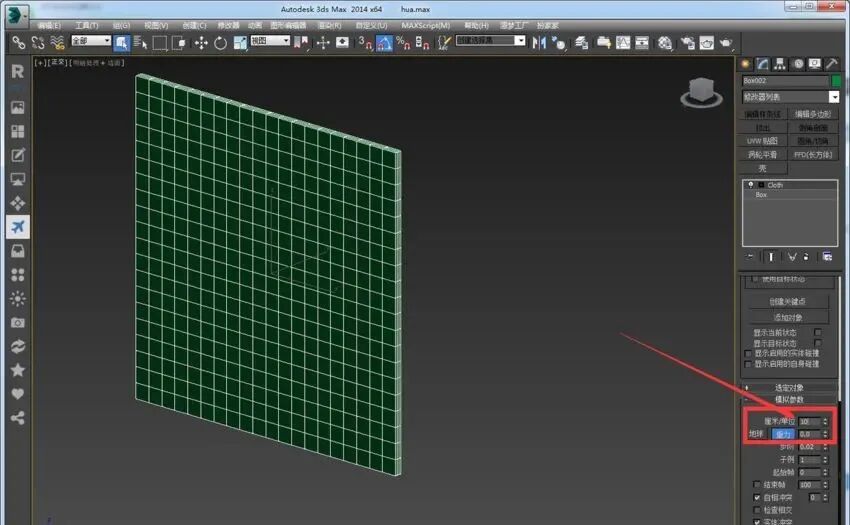The image size is (850, 525).
Task: Activate the Select and Rotate tool
Action: (x=220, y=43)
